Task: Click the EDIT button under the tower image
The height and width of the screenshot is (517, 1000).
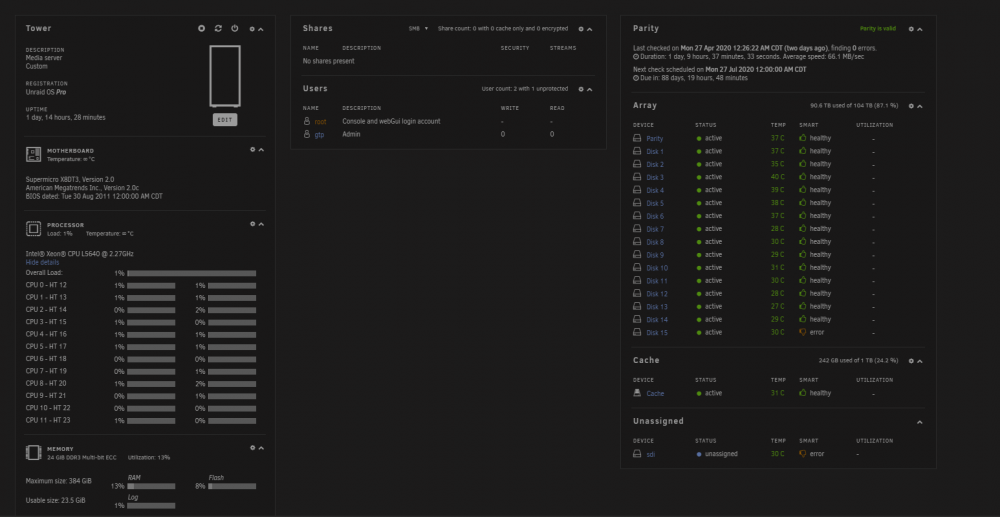Action: 225,120
